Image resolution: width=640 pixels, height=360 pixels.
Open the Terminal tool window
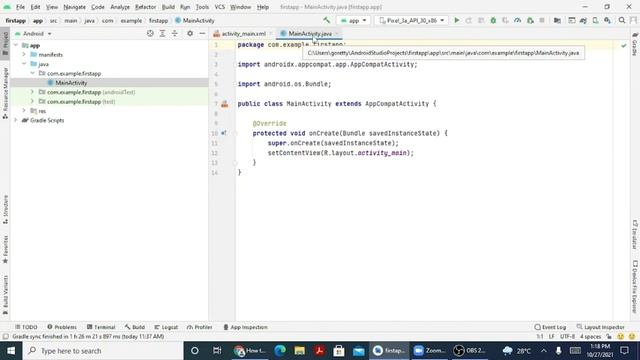tap(101, 327)
